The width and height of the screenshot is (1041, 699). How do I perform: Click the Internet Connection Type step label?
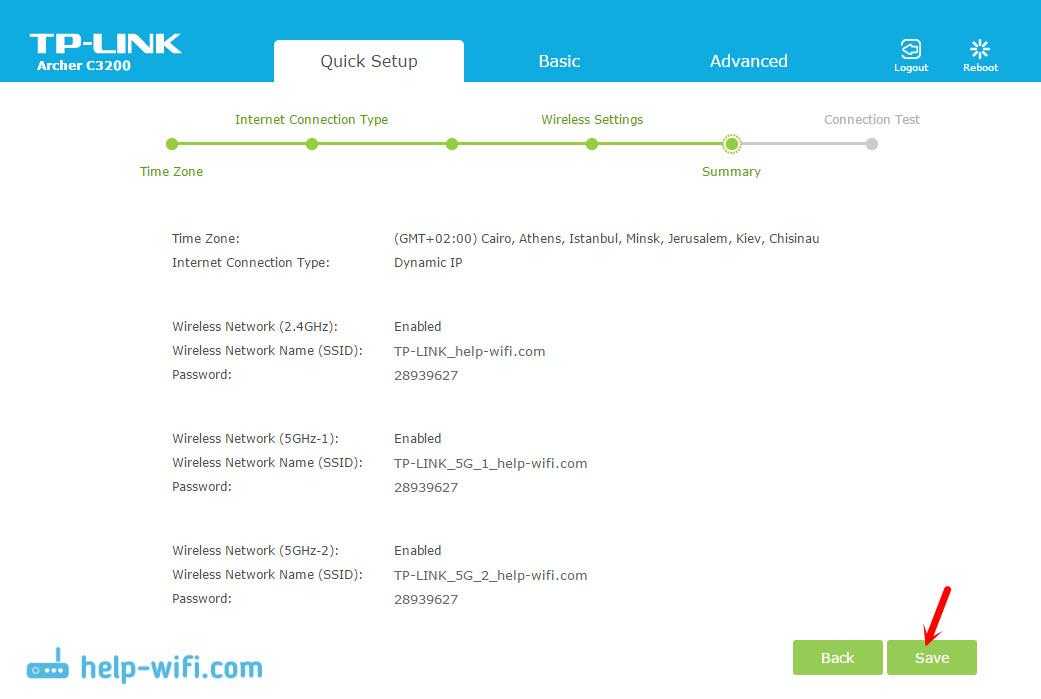pos(311,119)
